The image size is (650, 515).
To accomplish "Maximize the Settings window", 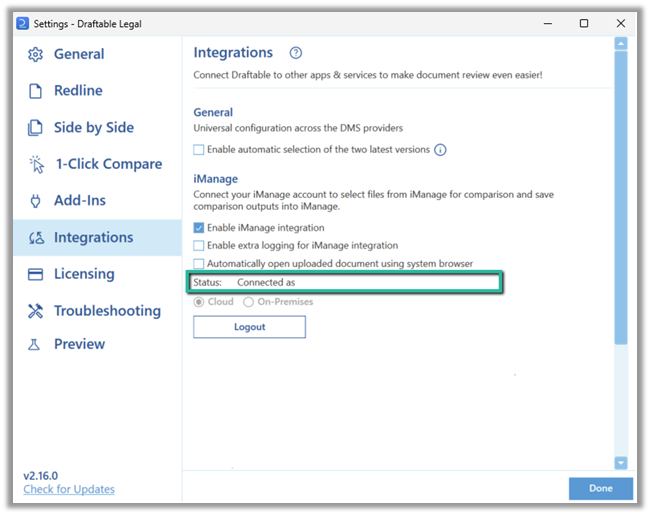I will tap(584, 24).
